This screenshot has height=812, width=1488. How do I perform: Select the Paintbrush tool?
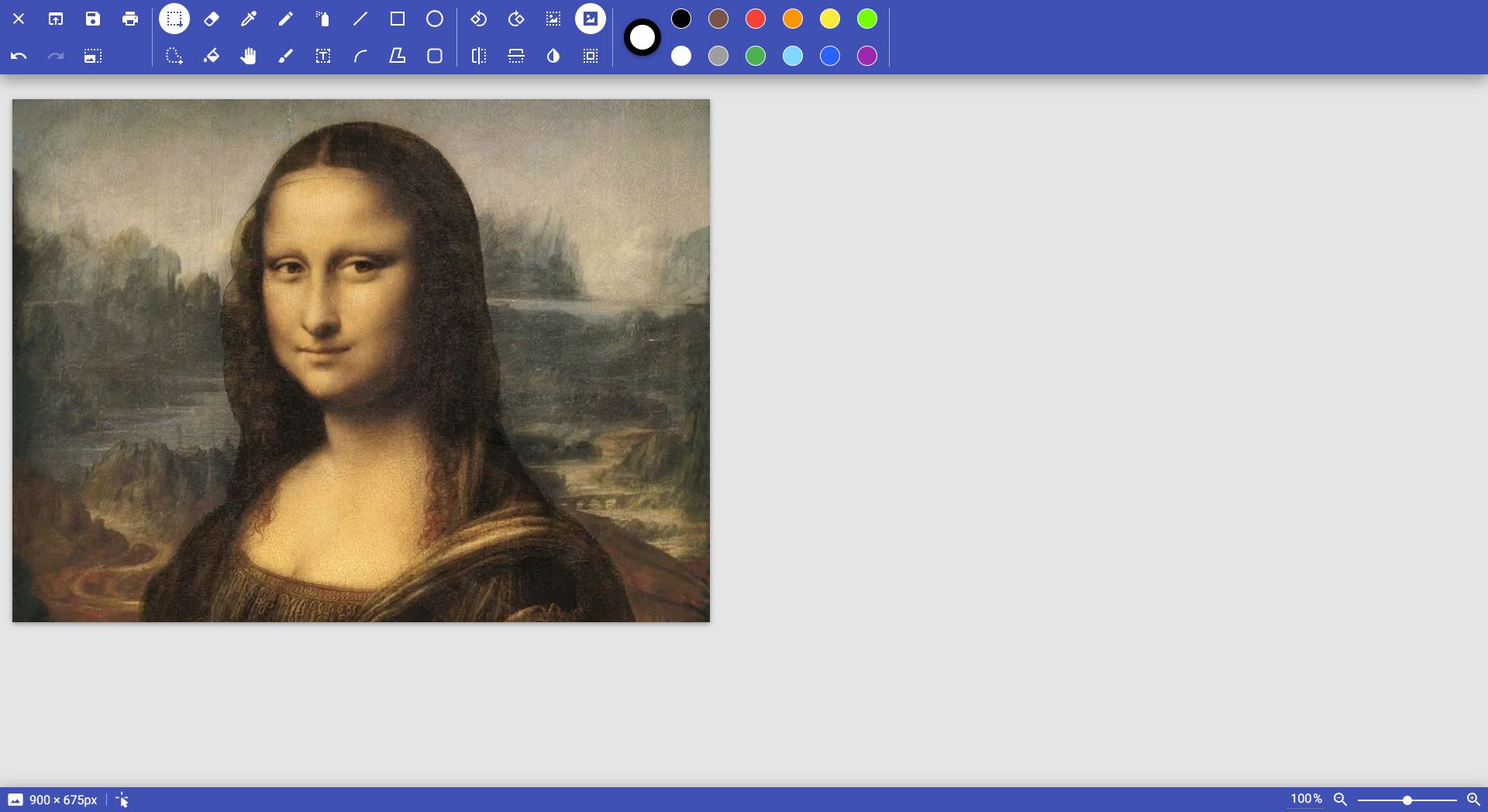coord(286,56)
